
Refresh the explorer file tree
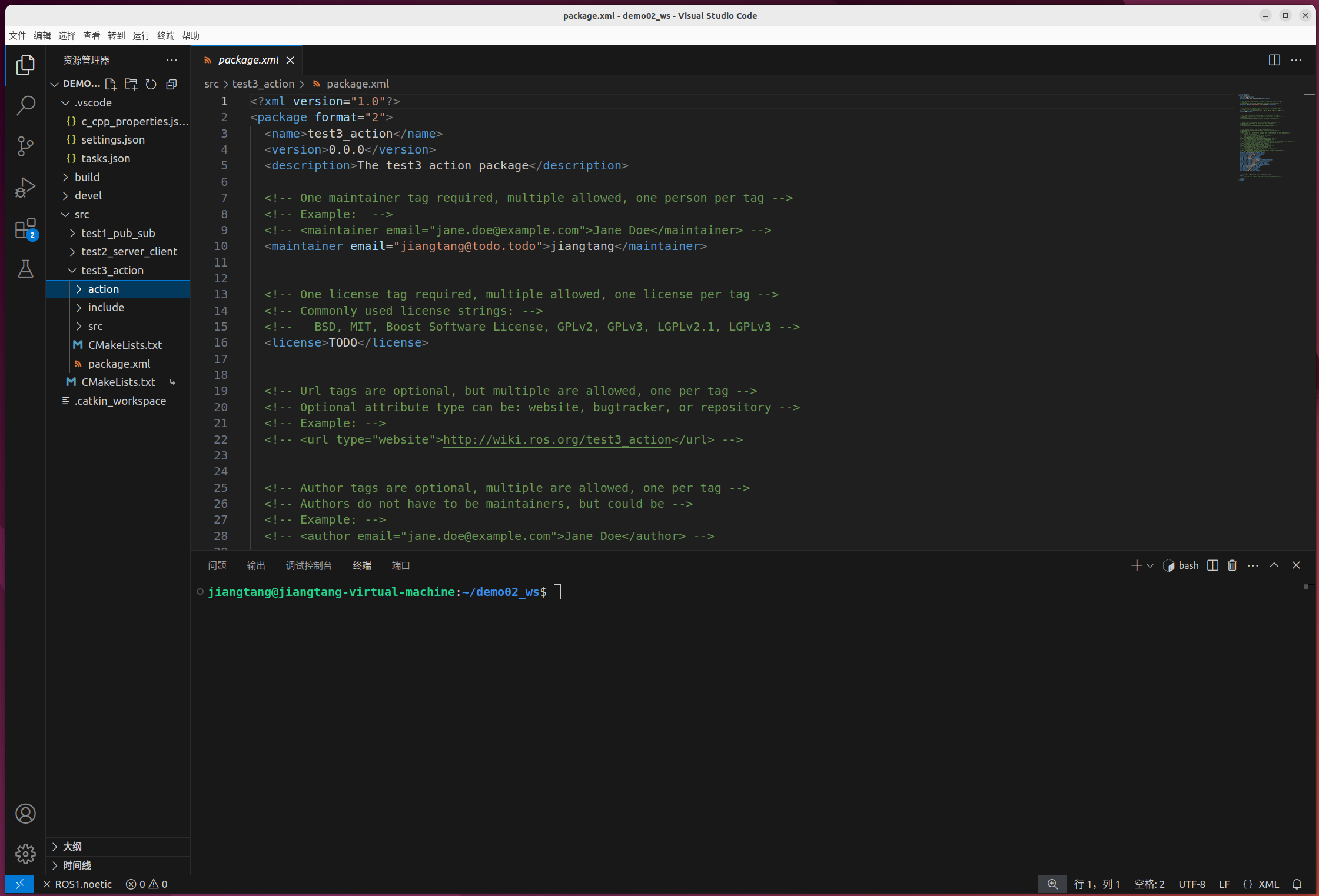tap(151, 84)
